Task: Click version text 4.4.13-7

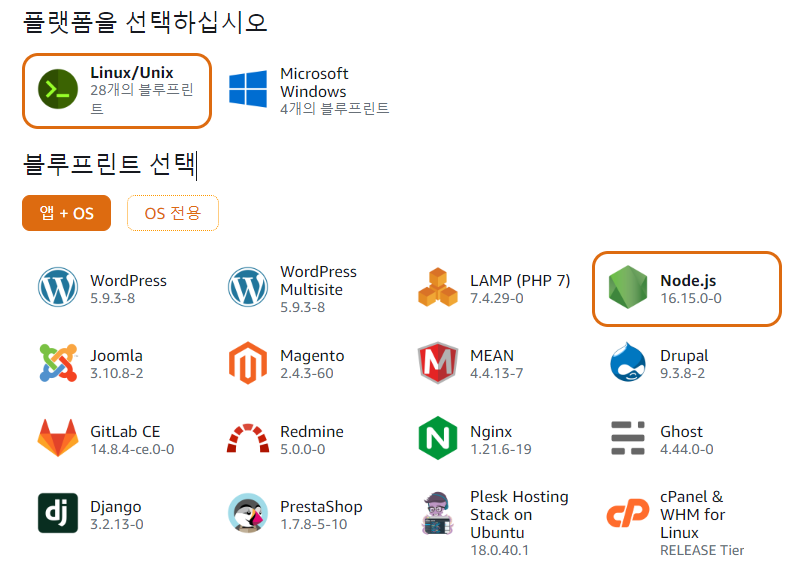Action: pyautogui.click(x=496, y=373)
